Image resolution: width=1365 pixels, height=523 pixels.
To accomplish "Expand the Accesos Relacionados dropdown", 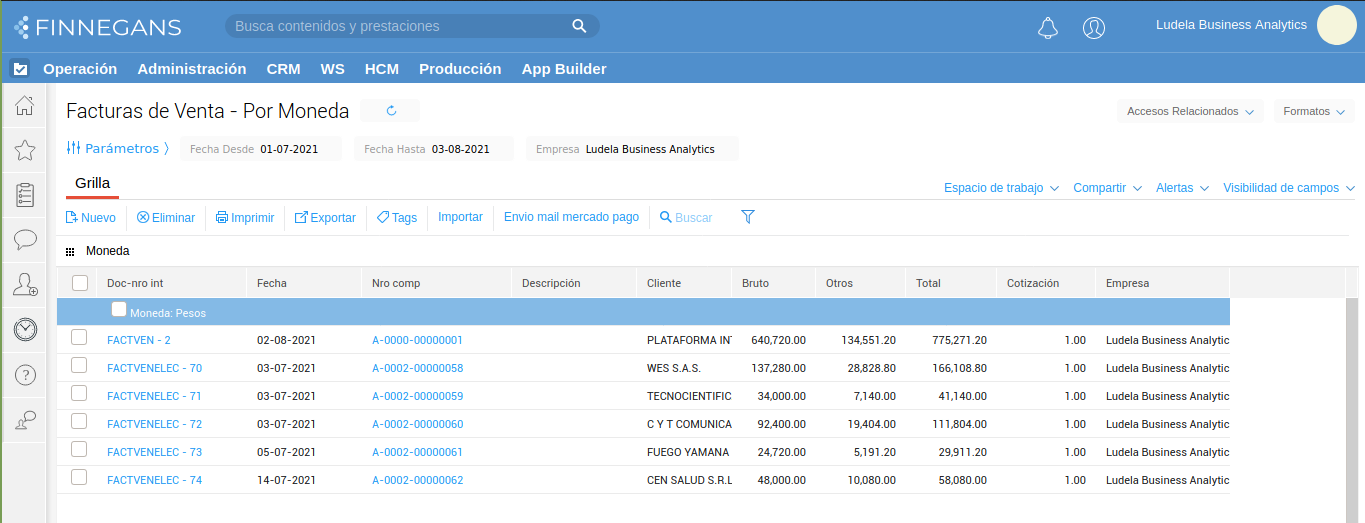I will pos(1189,112).
